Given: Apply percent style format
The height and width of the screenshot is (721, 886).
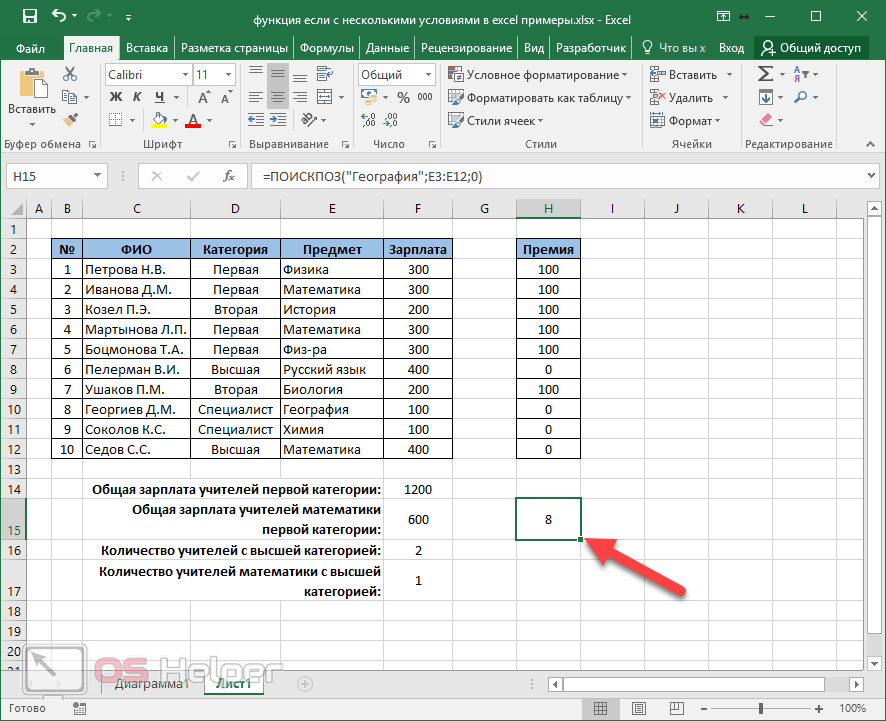Looking at the screenshot, I should 403,97.
